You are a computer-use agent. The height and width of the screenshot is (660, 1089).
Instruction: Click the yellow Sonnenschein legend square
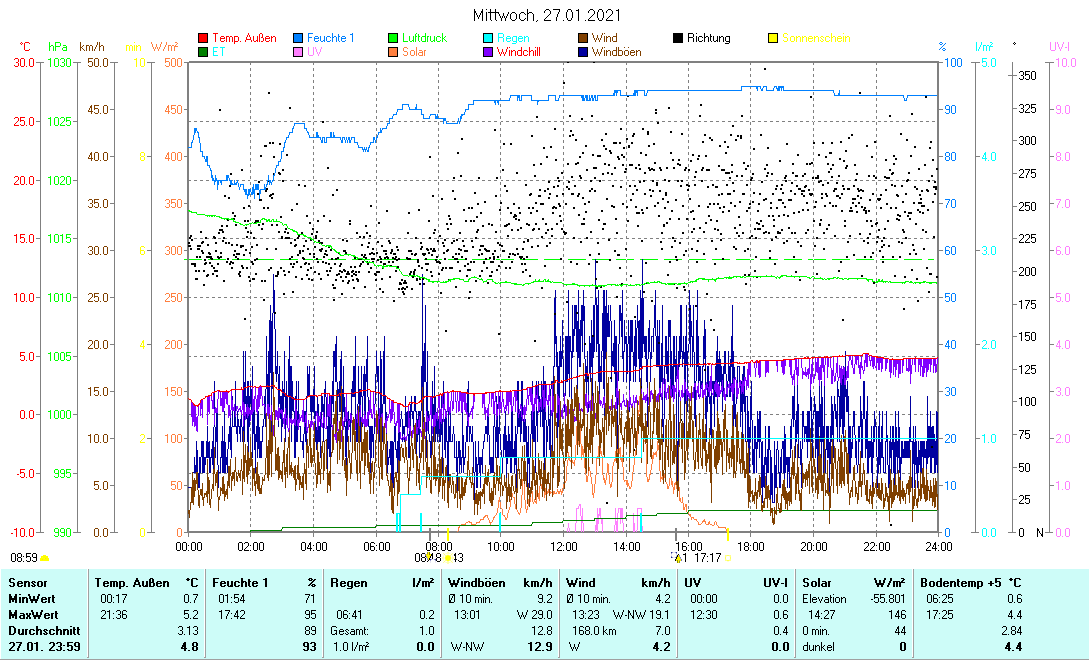click(772, 39)
